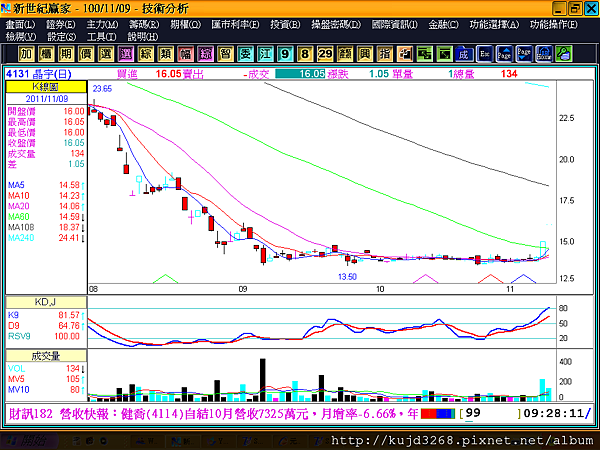Open the 籌碼(R) menu
Viewport: 600px width, 450px height.
144,24
